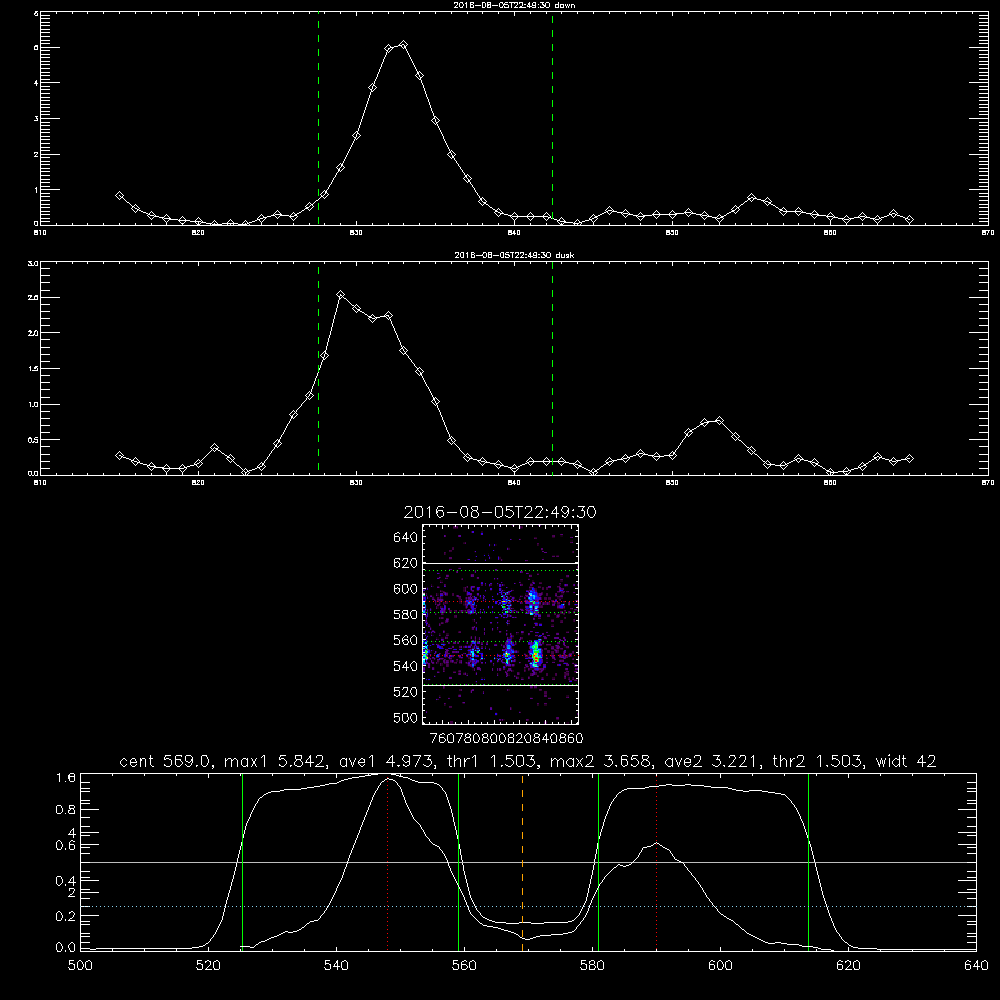The width and height of the screenshot is (1000, 1000).
Task: Select the '2016-08-05T22:49:30 dusk' plot title
Action: 514,255
